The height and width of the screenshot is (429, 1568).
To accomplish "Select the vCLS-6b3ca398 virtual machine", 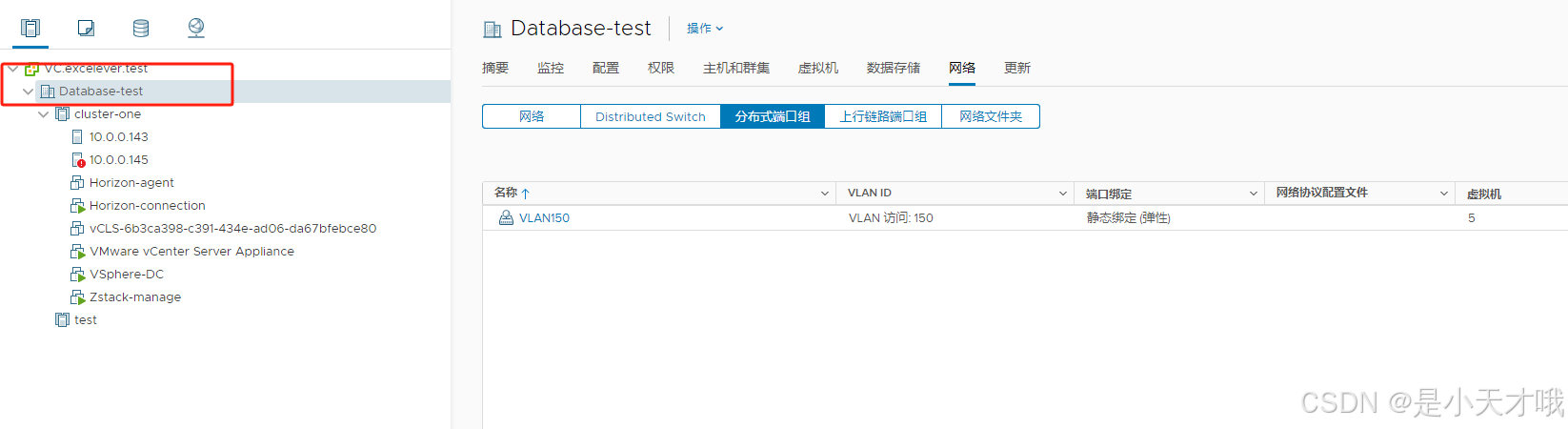I will pyautogui.click(x=233, y=229).
